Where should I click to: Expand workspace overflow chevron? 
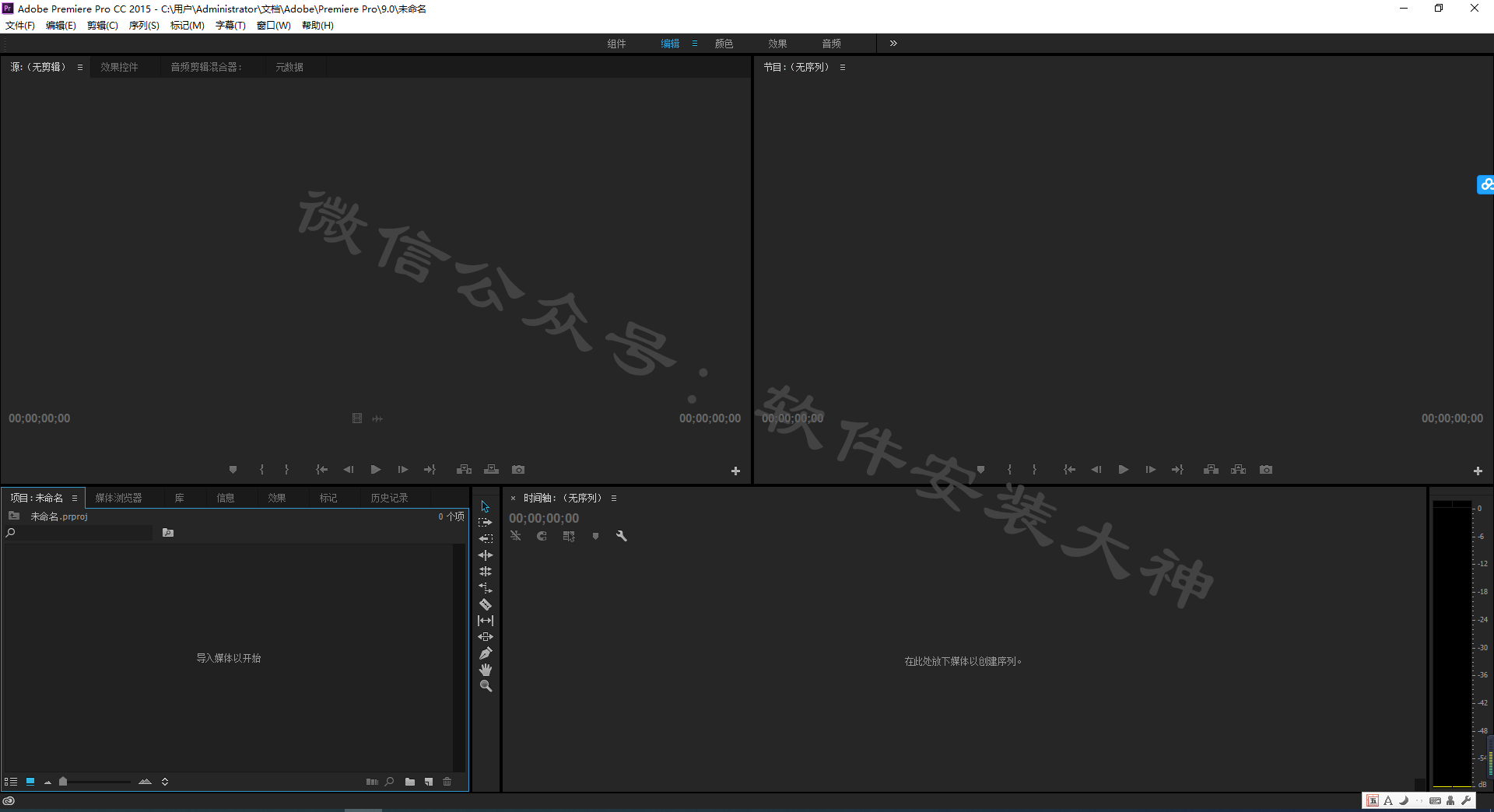[893, 44]
